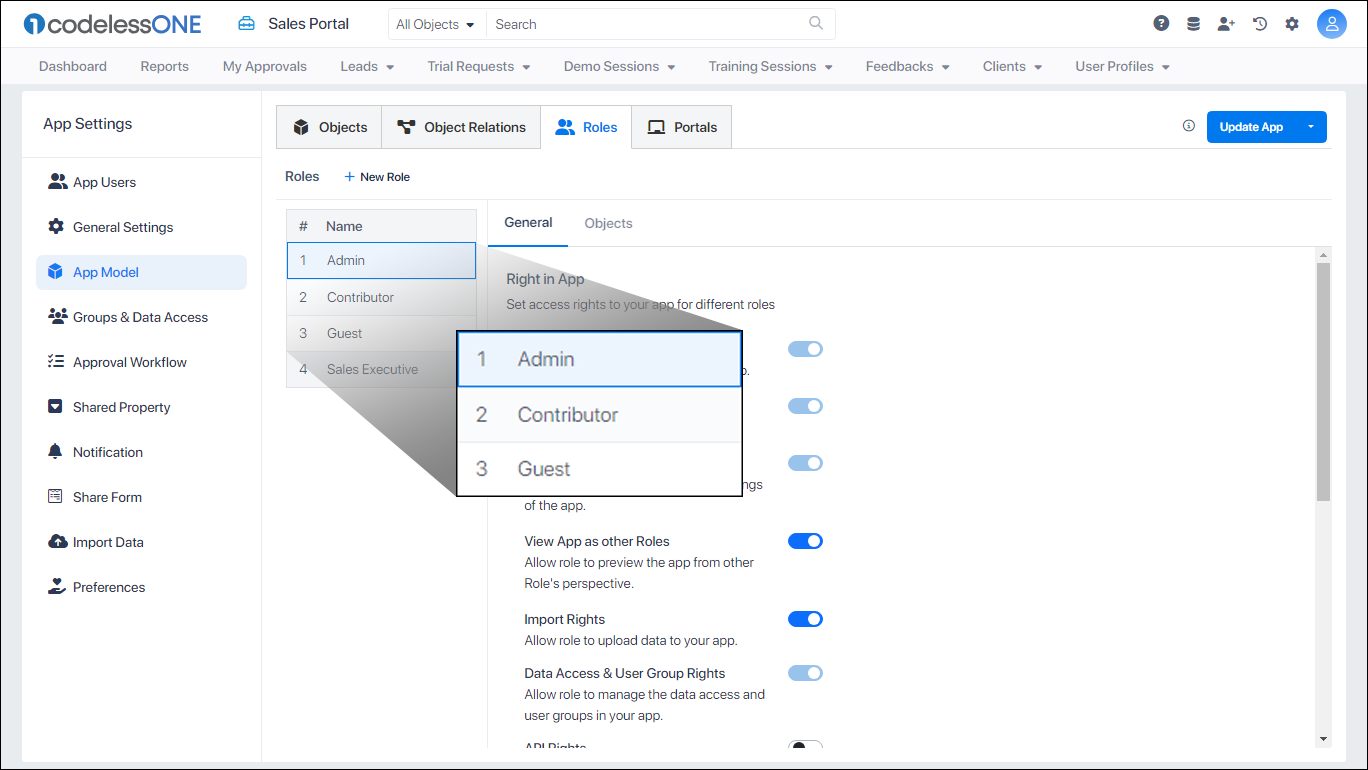
Task: Expand the Leads menu dropdown
Action: (366, 66)
